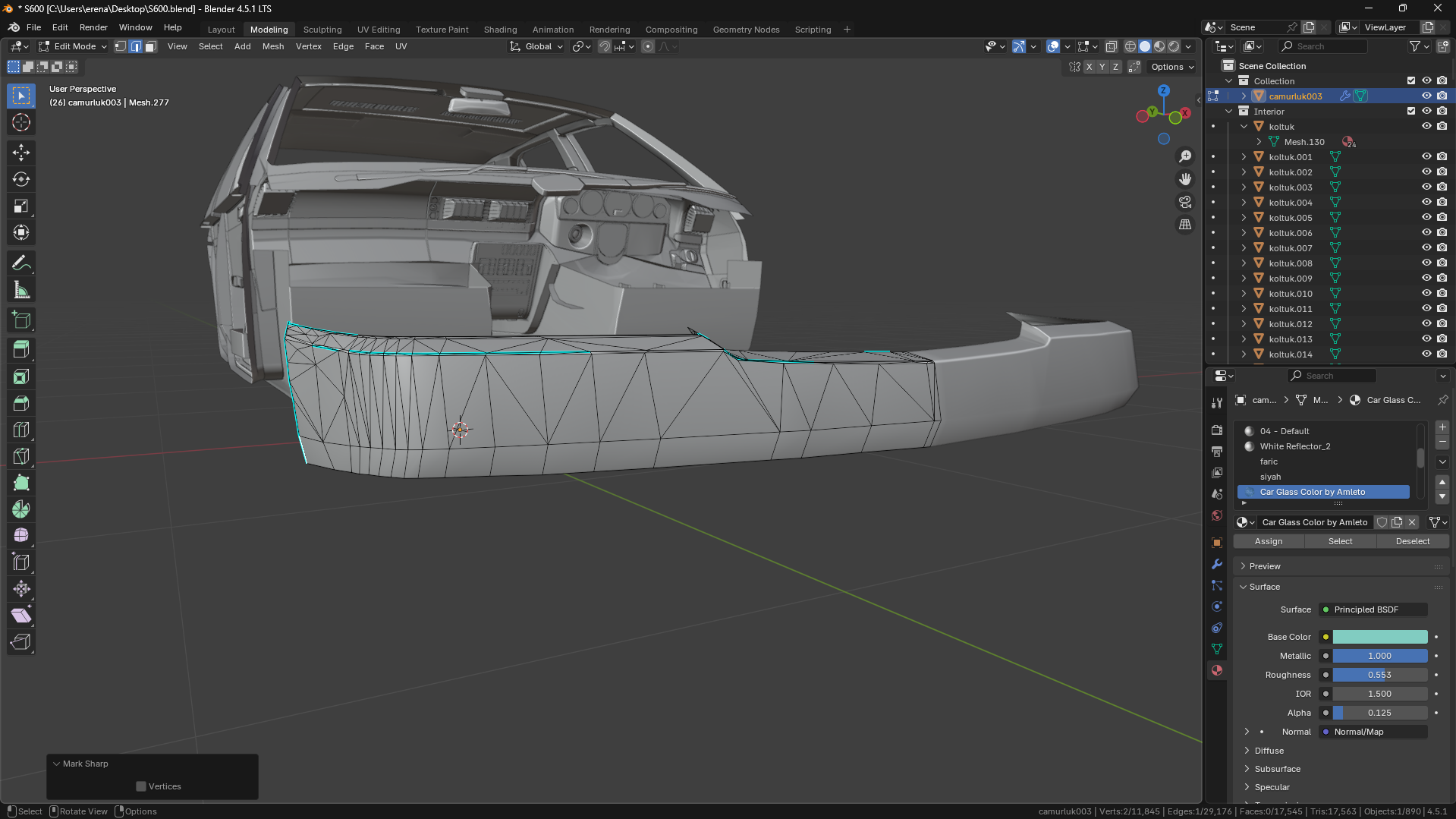Select the Move tool in the toolbar
This screenshot has height=819, width=1456.
pyautogui.click(x=21, y=153)
